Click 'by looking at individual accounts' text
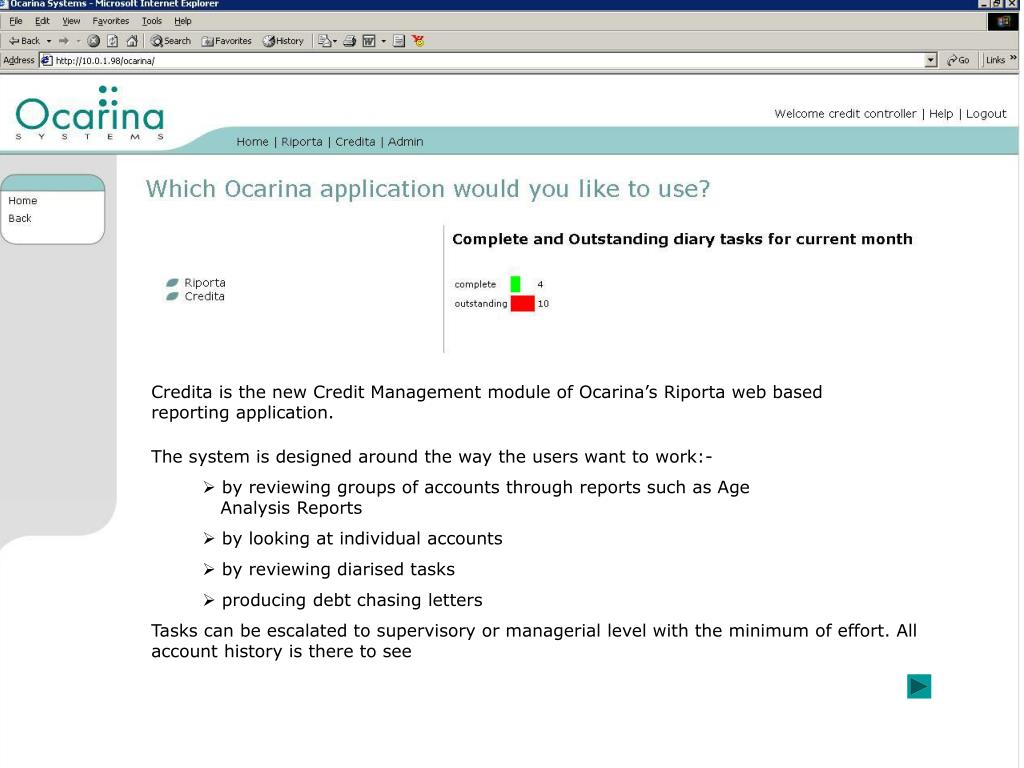This screenshot has height=768, width=1024. [x=362, y=539]
